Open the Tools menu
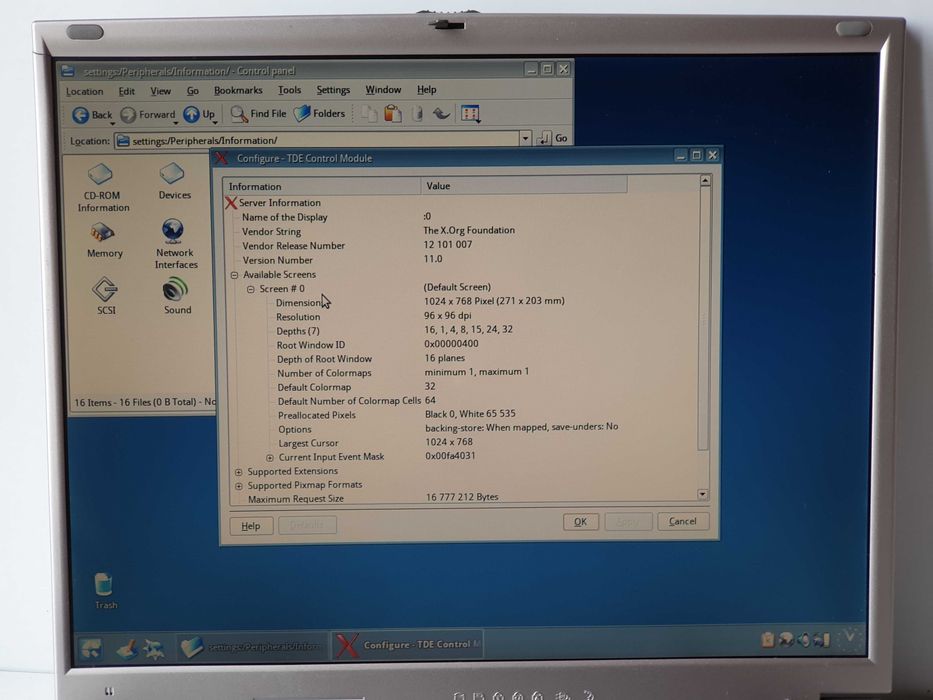 (289, 90)
